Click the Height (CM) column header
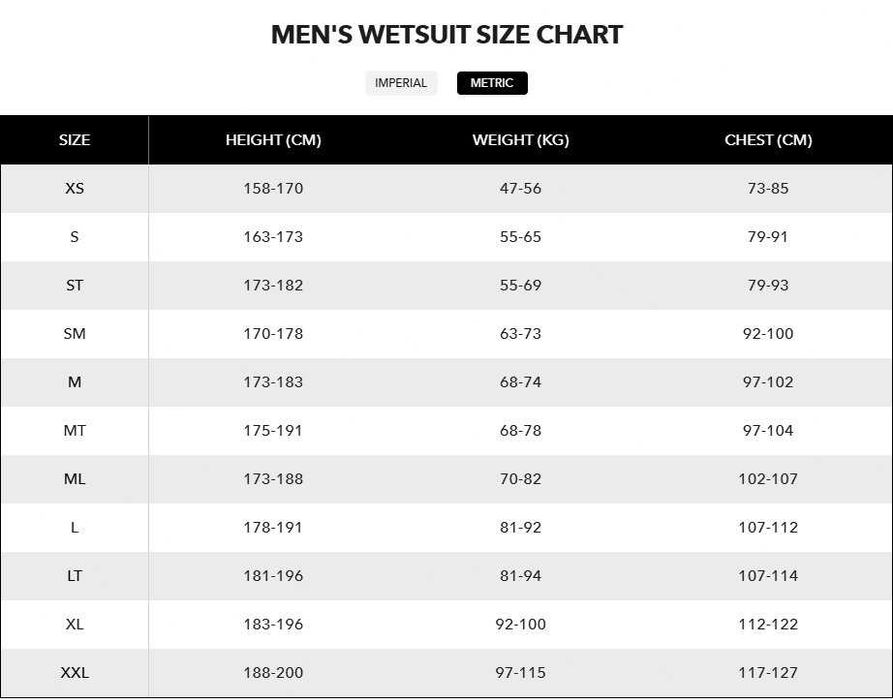Screen dimensions: 893x699 pos(273,140)
